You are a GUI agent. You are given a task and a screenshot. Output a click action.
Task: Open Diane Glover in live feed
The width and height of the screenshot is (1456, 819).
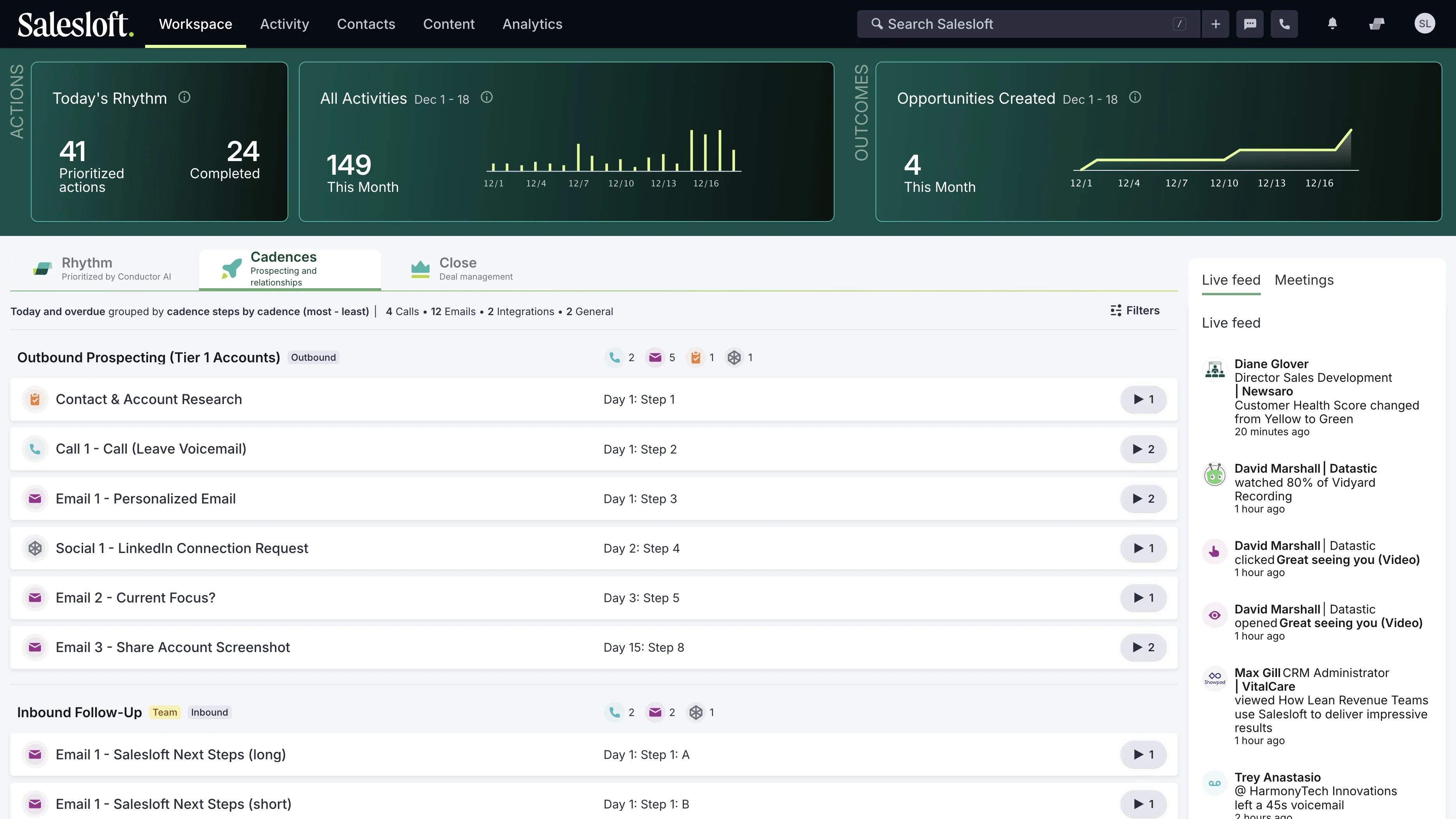click(x=1271, y=364)
